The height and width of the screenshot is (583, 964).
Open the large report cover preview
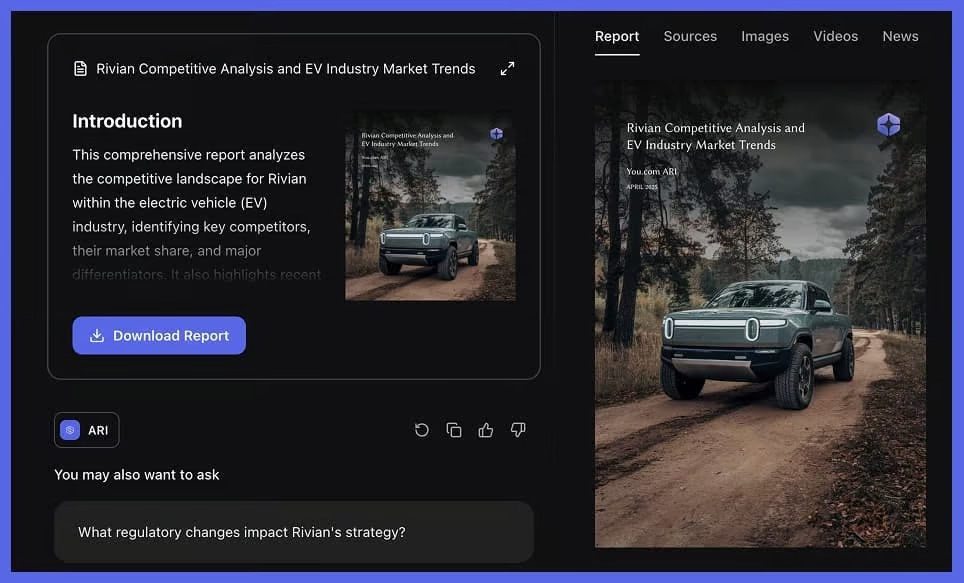click(x=760, y=314)
